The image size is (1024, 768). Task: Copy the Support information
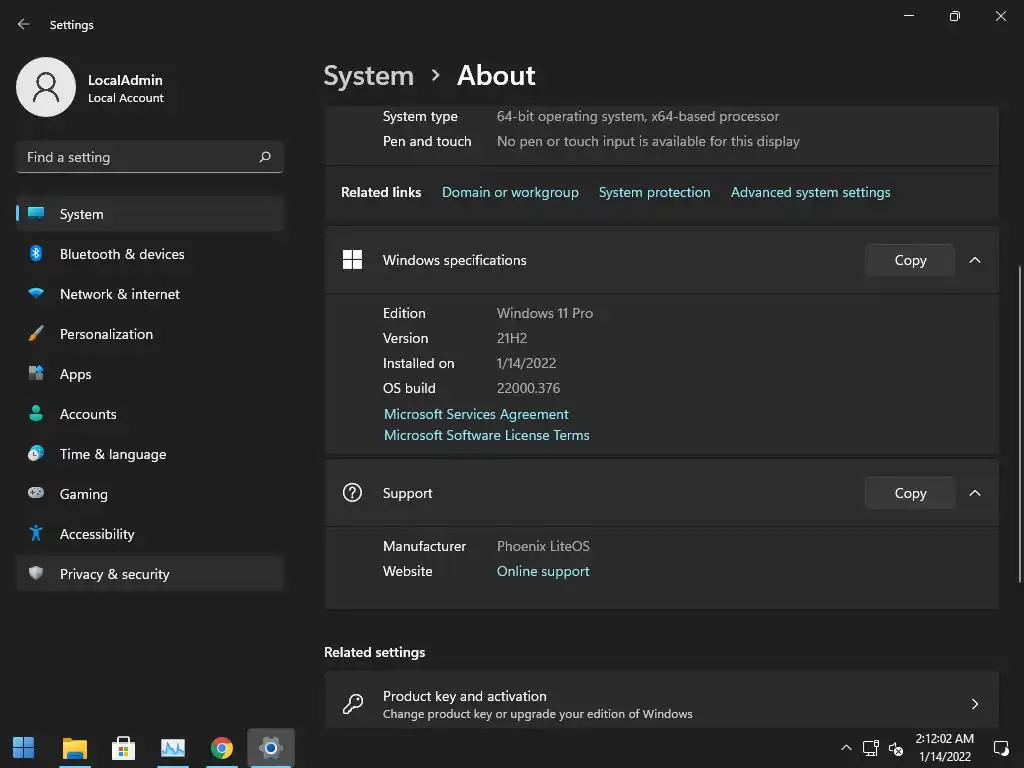[x=910, y=493]
